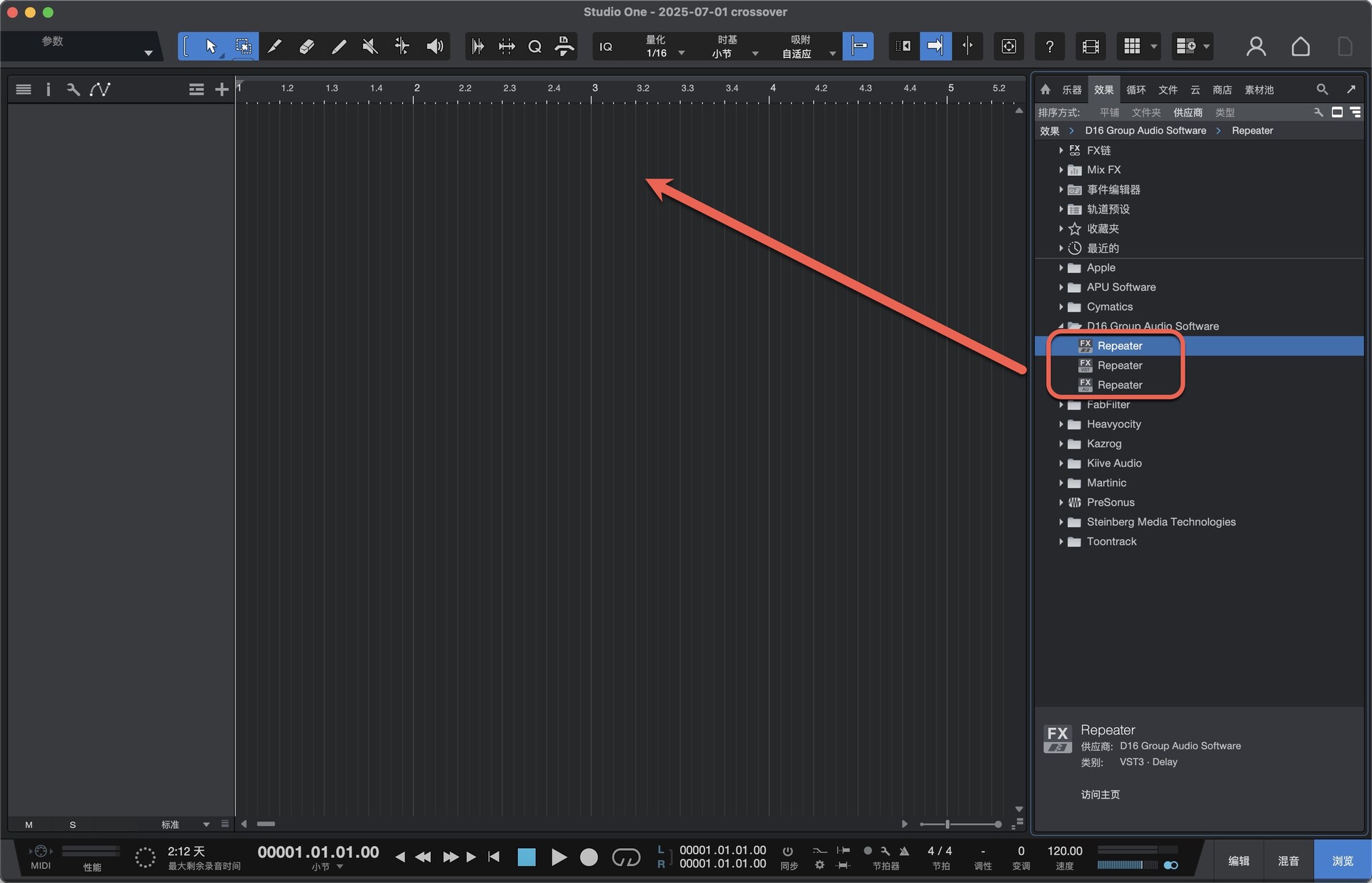Open the video player icon
Viewport: 1372px width, 883px height.
point(1090,46)
